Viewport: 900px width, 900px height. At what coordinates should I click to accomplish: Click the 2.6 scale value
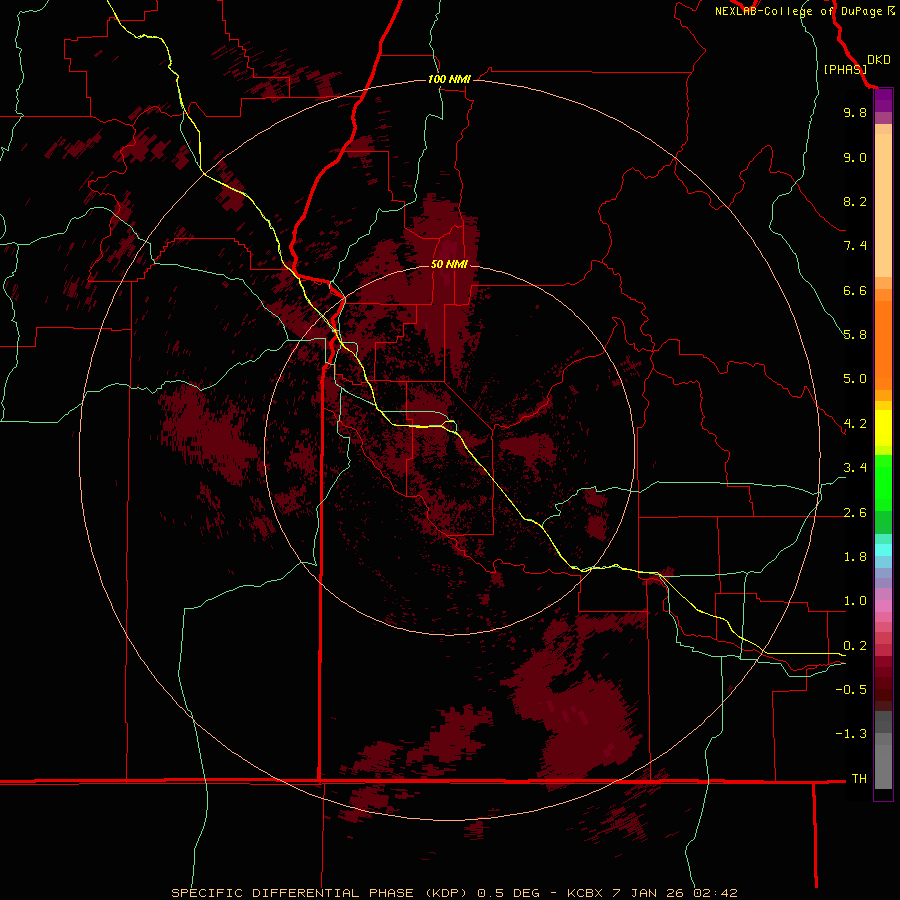point(855,512)
